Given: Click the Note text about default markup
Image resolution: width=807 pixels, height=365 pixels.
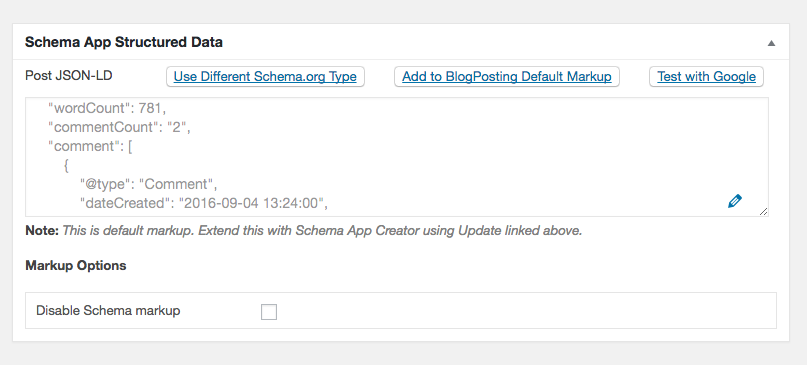Looking at the screenshot, I should (x=304, y=231).
